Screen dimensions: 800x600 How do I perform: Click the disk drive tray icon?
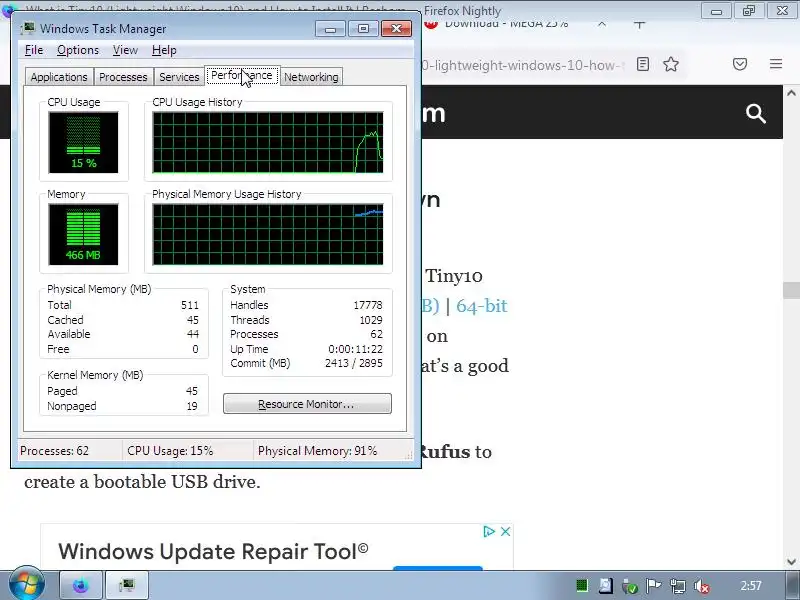(x=606, y=586)
